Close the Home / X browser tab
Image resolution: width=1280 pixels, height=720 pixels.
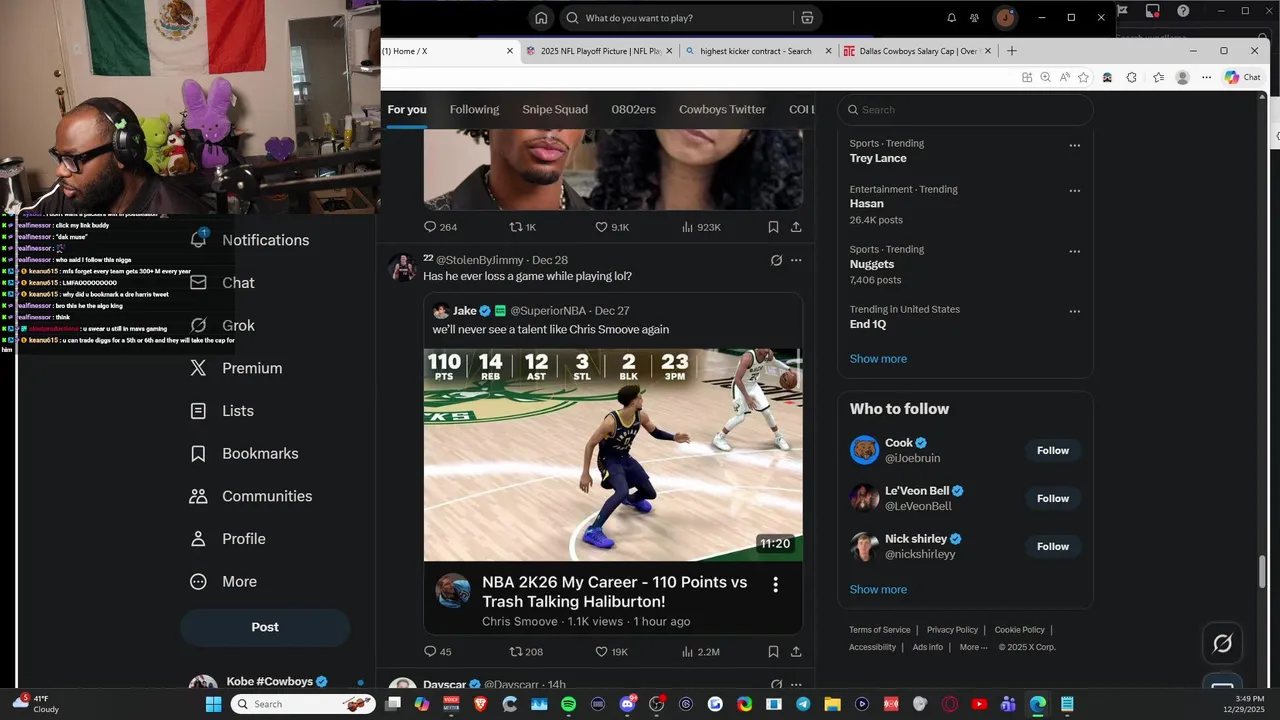point(510,51)
